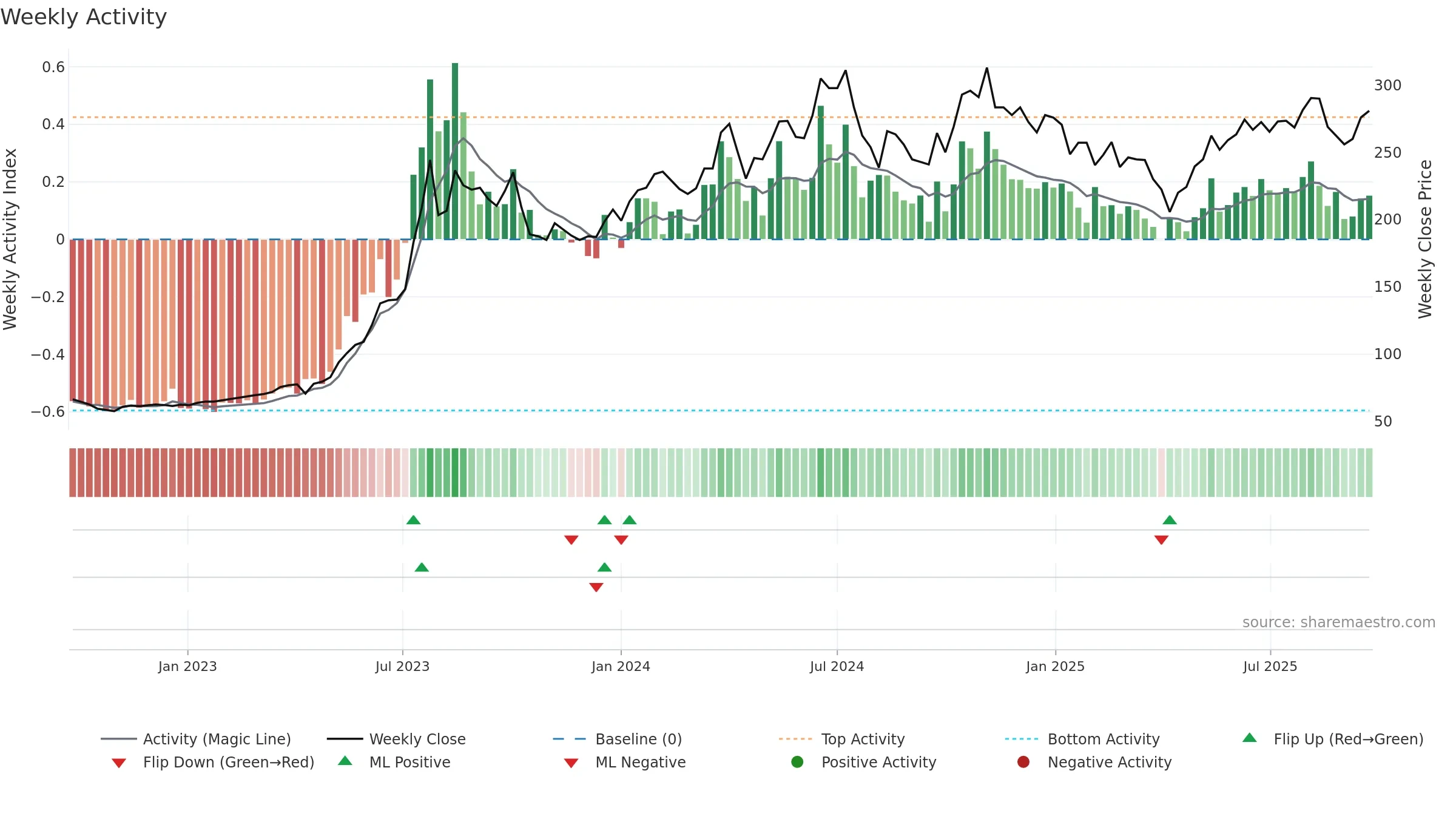
Task: Click the Negative Activity red circle icon
Action: click(1023, 761)
